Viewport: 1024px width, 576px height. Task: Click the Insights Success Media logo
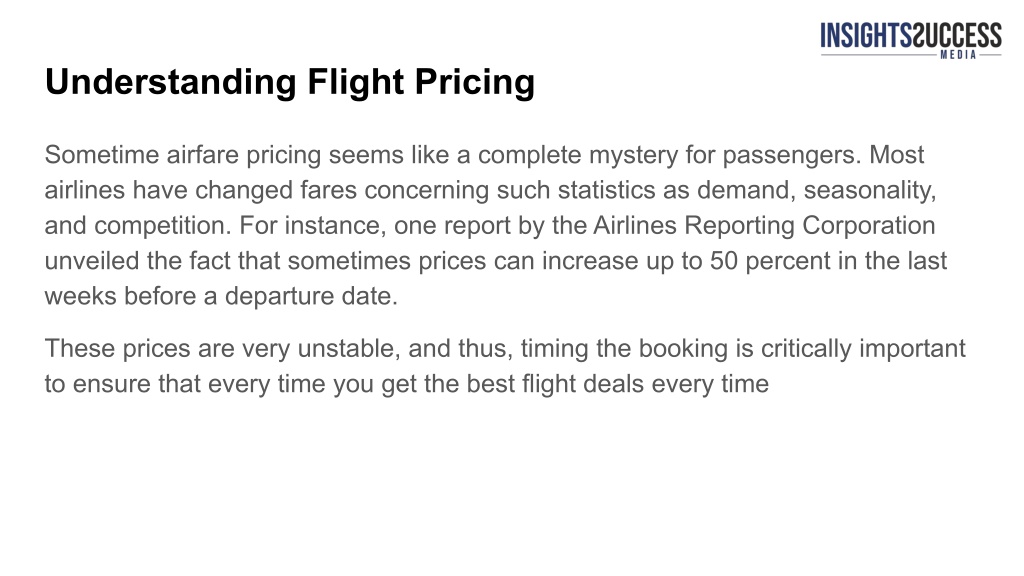911,40
